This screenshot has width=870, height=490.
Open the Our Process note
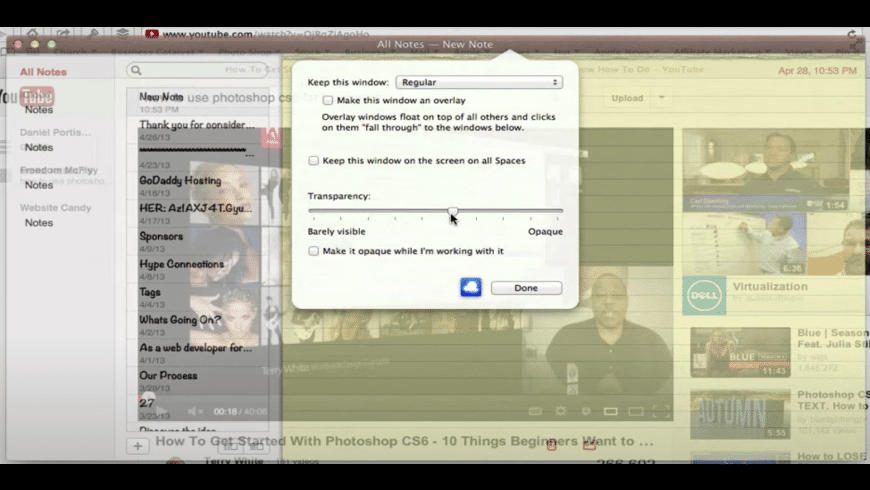point(198,381)
